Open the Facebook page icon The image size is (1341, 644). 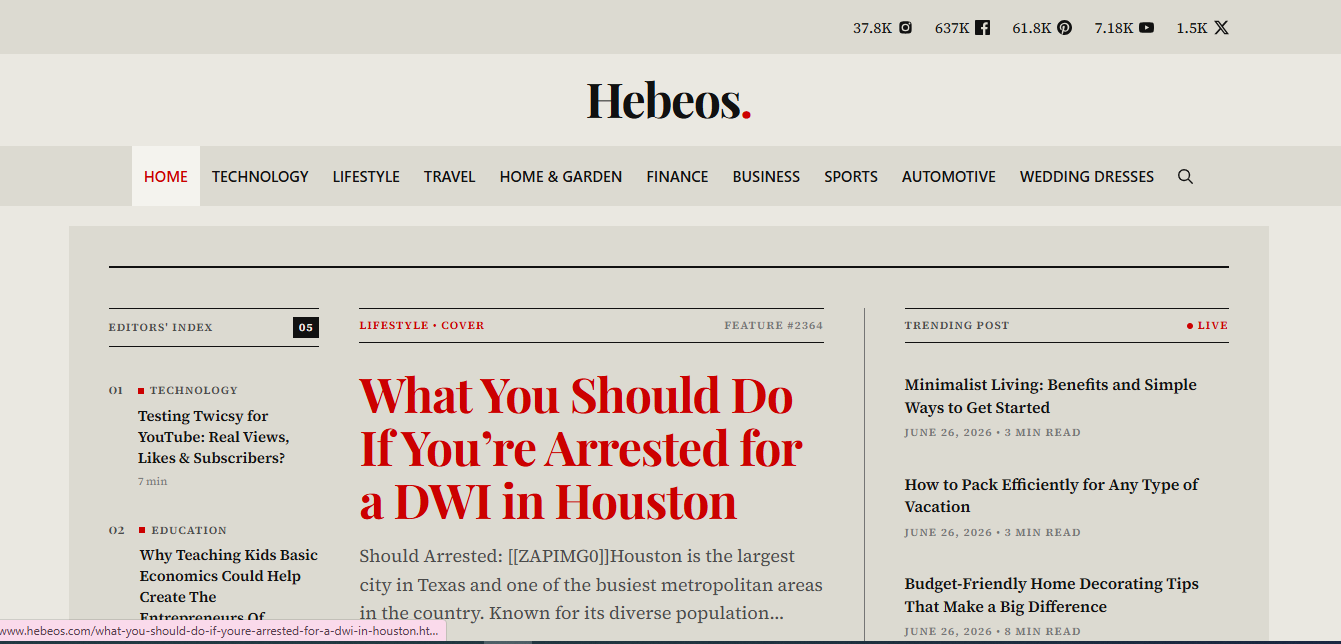tap(982, 28)
